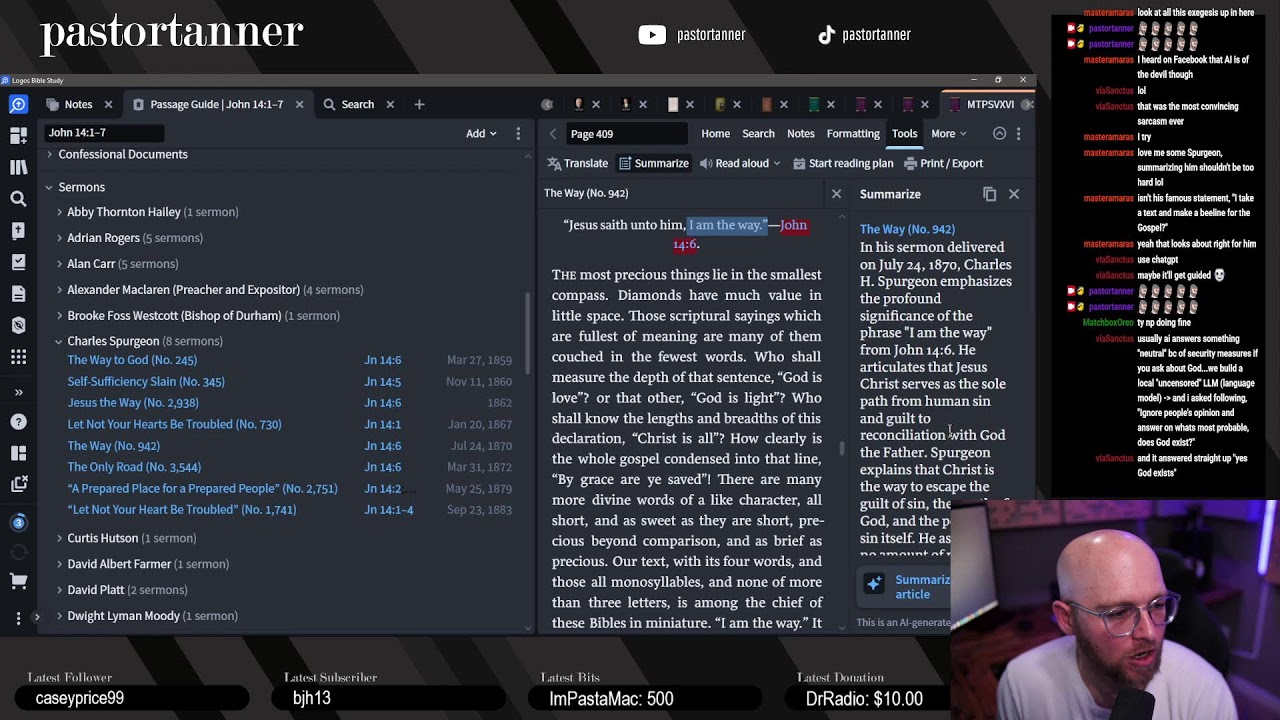Switch to the Notes tab
Image resolution: width=1280 pixels, height=720 pixels.
pyautogui.click(x=70, y=104)
